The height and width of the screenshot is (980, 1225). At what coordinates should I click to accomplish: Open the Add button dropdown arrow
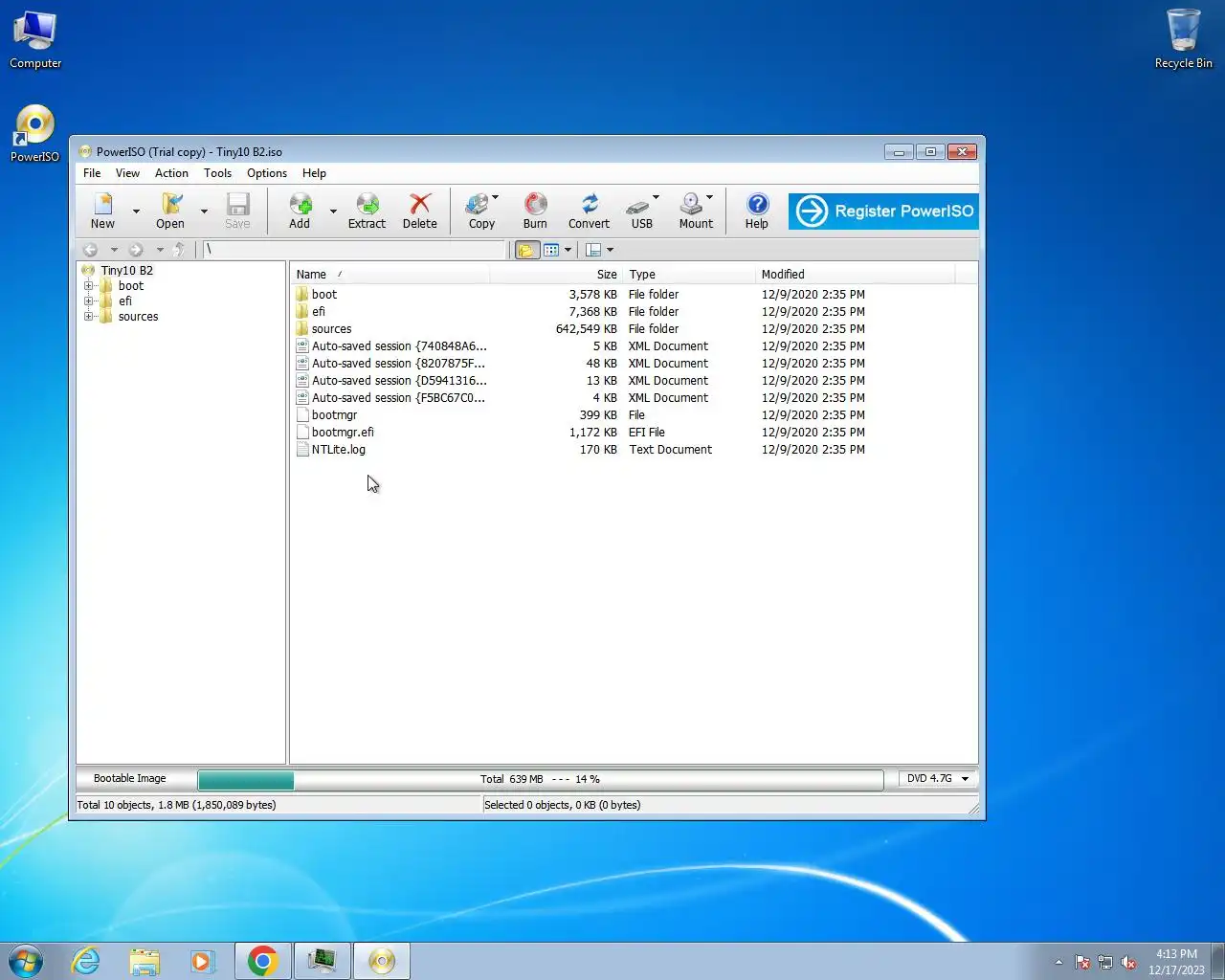tap(333, 211)
